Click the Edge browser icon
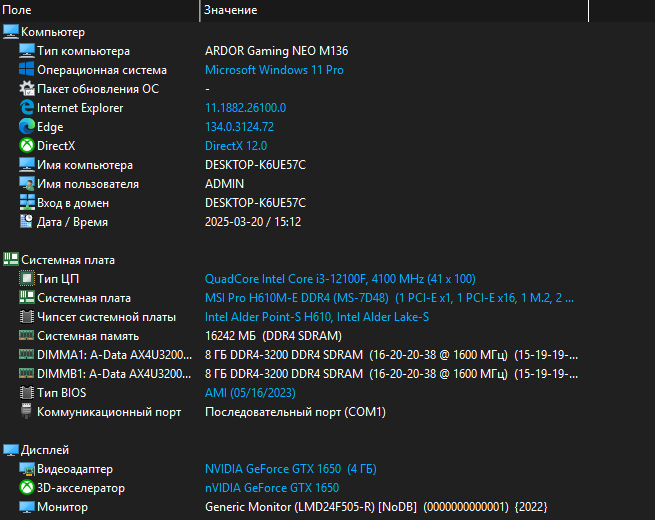 click(x=27, y=127)
